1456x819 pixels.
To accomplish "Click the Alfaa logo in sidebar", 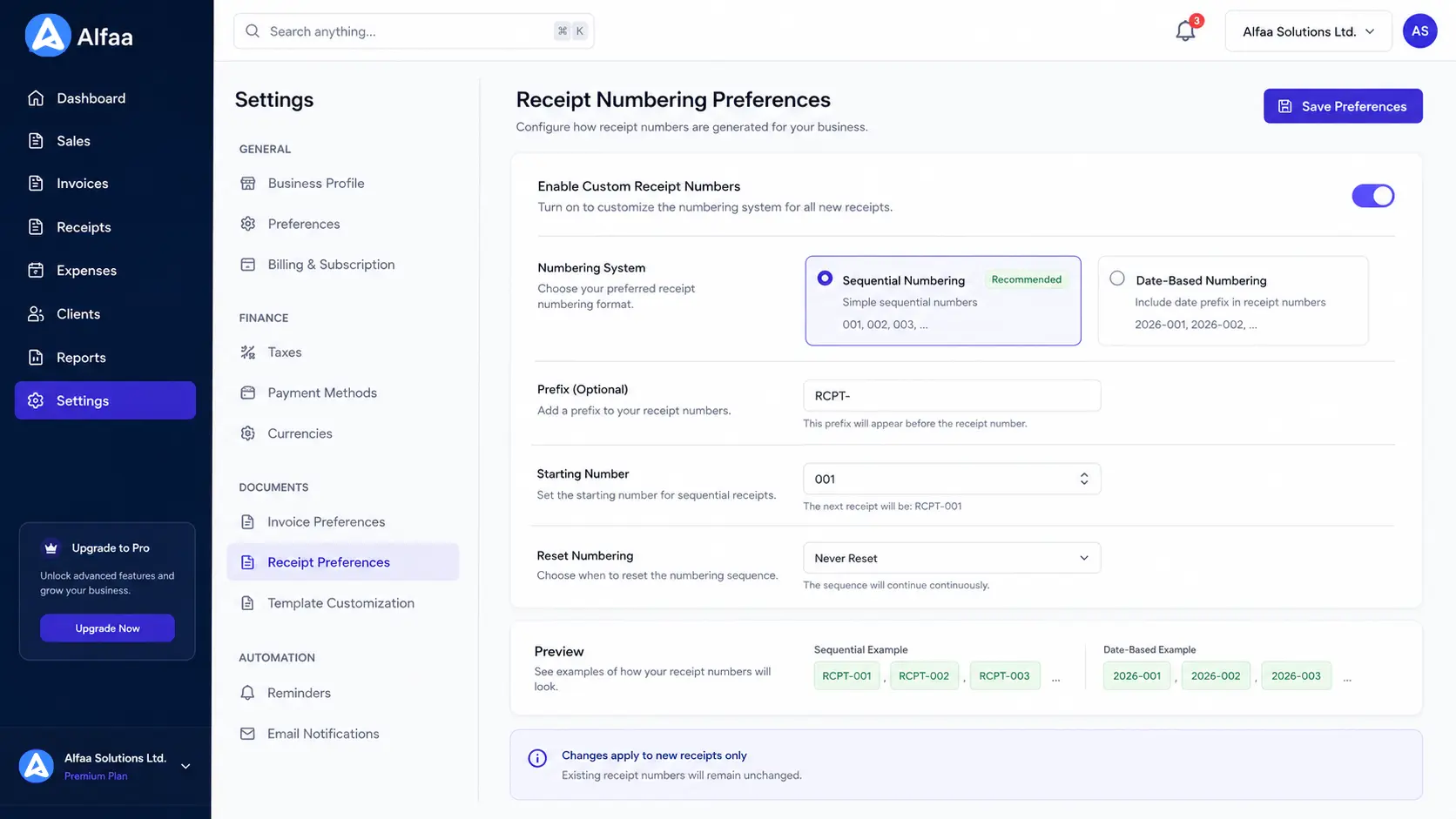I will tap(78, 36).
